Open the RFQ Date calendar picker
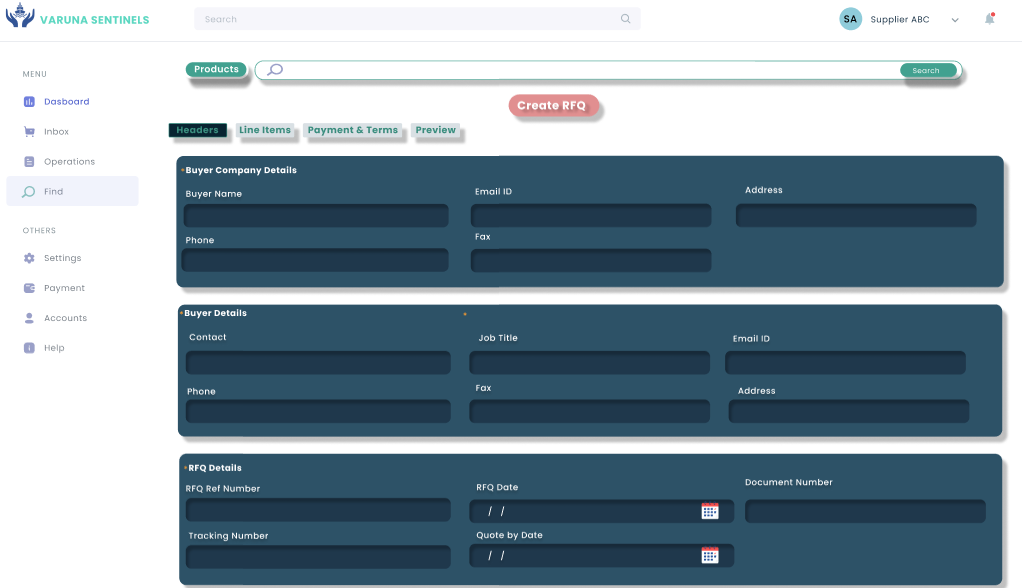This screenshot has height=588, width=1022. click(x=710, y=511)
